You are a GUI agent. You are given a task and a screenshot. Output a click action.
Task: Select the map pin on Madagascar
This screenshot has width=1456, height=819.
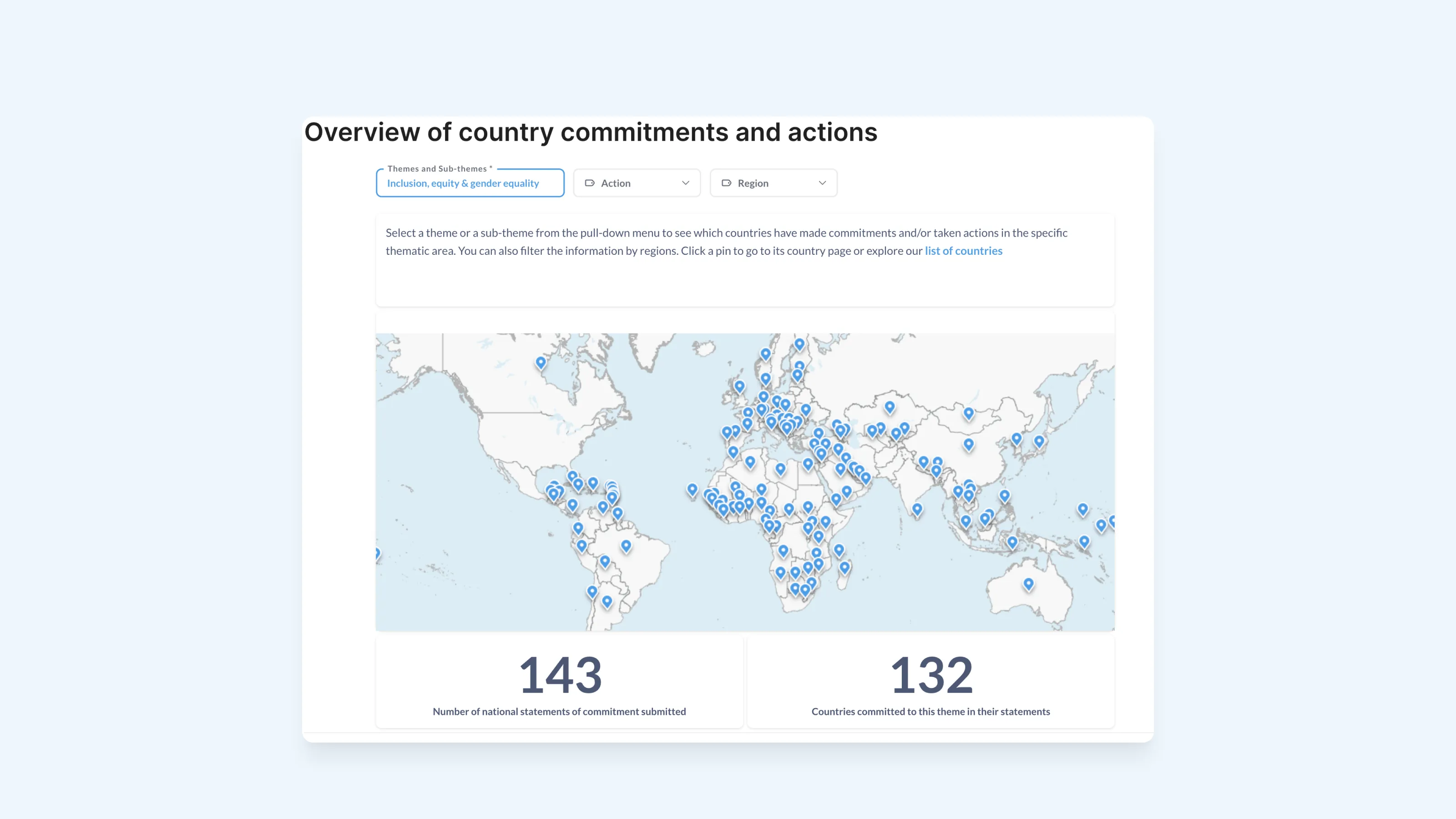pos(844,567)
